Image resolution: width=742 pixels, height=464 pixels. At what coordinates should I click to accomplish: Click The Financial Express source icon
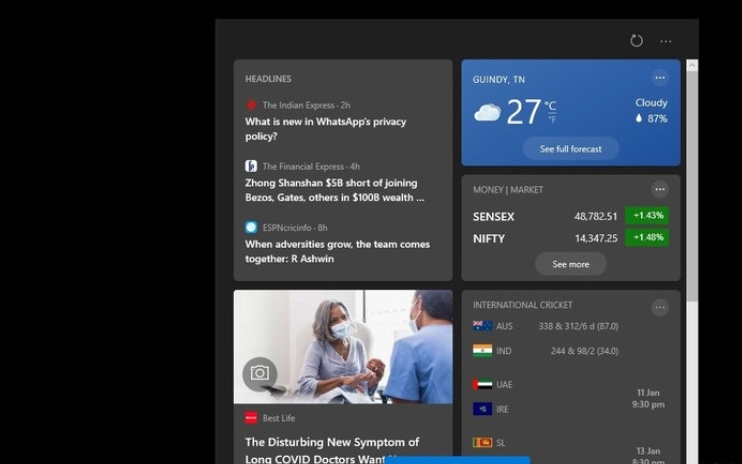(251, 166)
